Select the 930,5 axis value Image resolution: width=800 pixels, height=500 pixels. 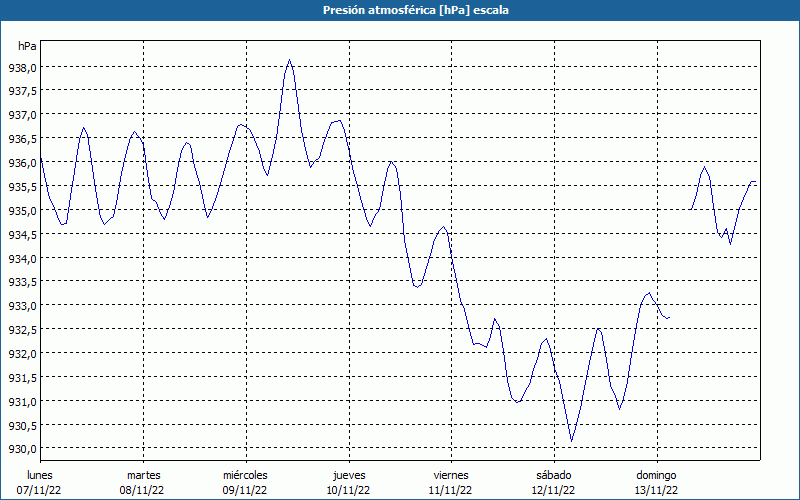tap(22, 426)
